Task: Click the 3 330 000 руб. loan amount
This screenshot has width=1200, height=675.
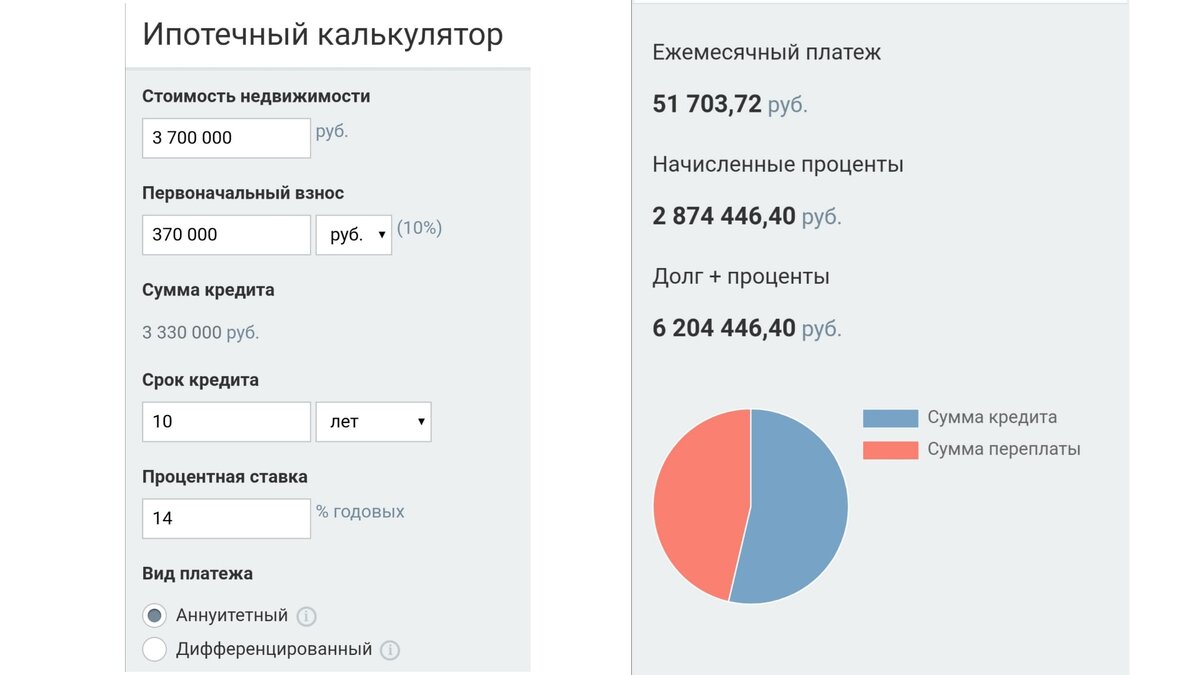Action: click(x=200, y=331)
